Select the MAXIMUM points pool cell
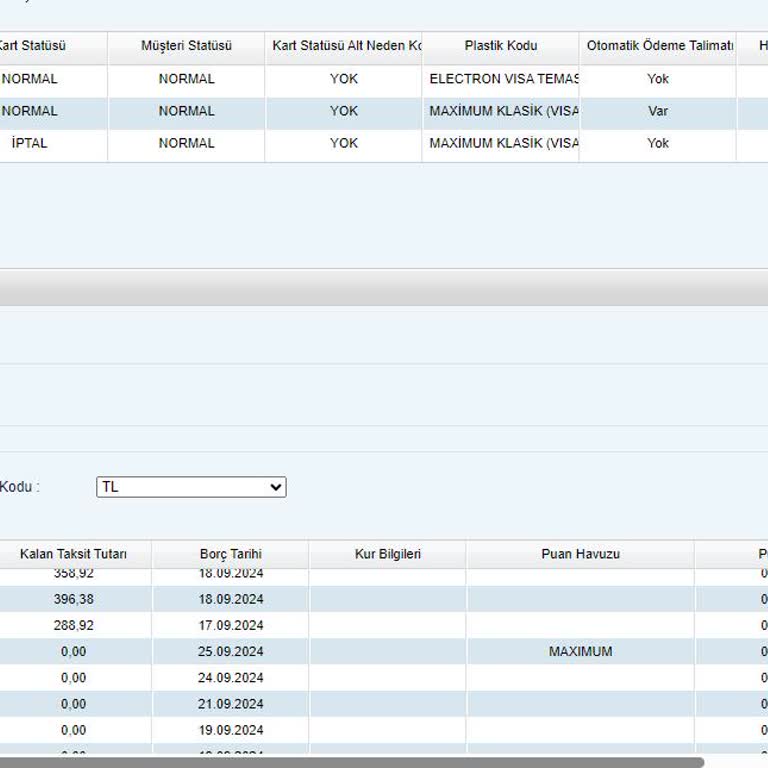The width and height of the screenshot is (768, 768). click(x=580, y=651)
